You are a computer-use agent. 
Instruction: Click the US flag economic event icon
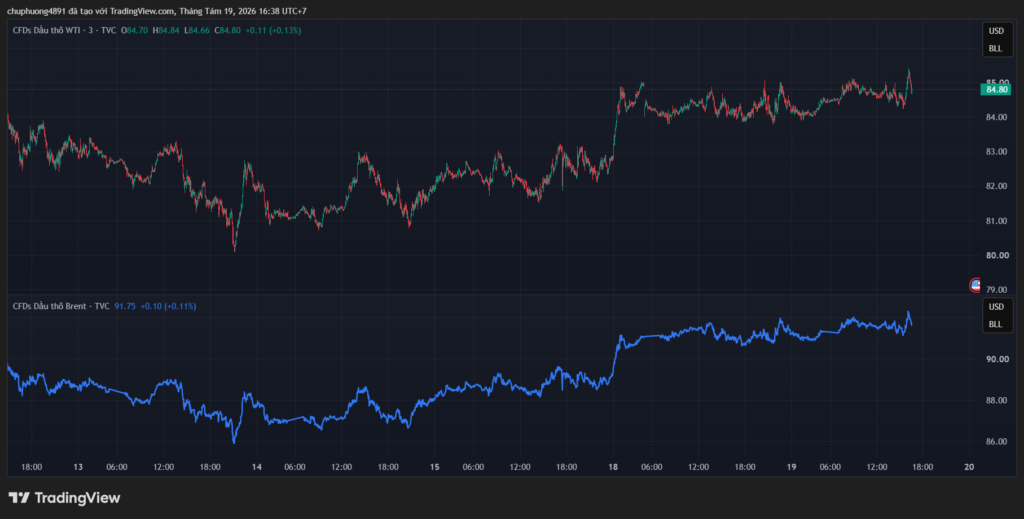coord(976,285)
